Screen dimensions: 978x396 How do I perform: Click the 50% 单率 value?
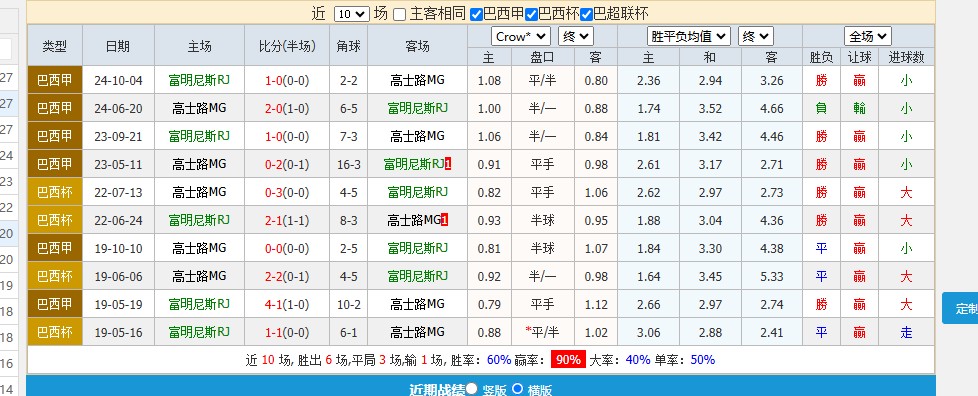tap(703, 360)
